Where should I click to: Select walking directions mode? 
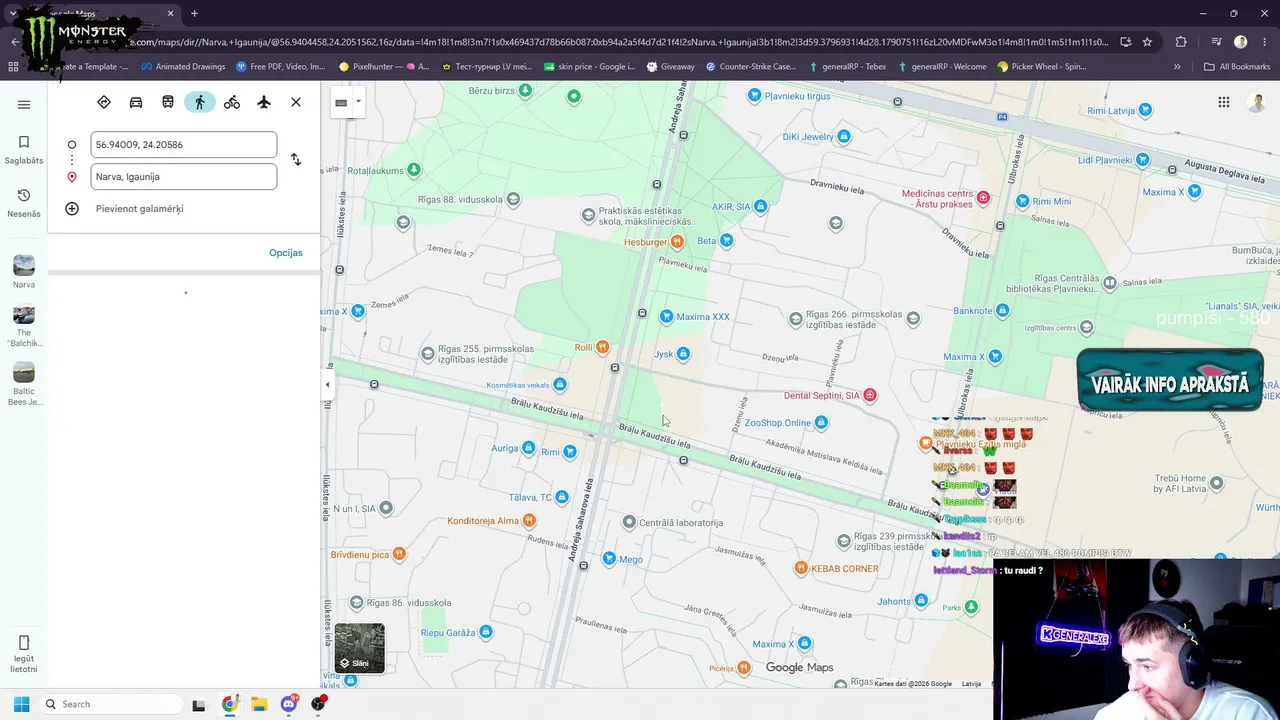tap(200, 102)
